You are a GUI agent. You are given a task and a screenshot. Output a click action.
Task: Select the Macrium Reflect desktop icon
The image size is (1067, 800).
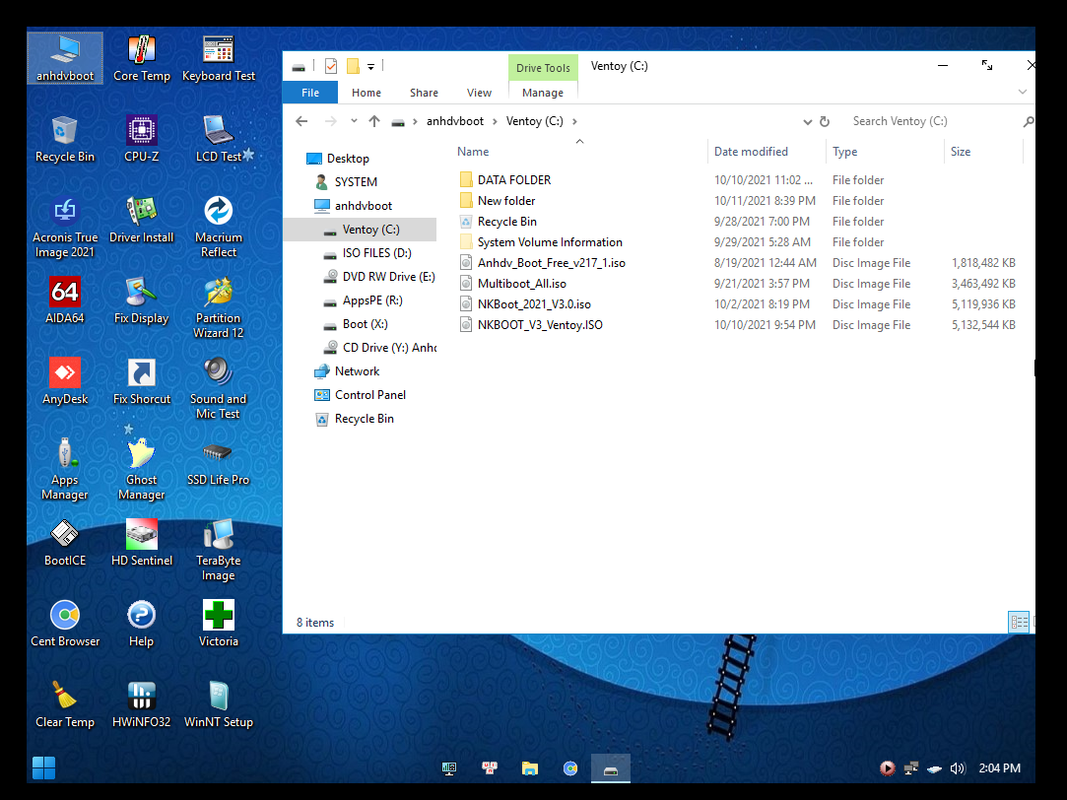pos(218,227)
